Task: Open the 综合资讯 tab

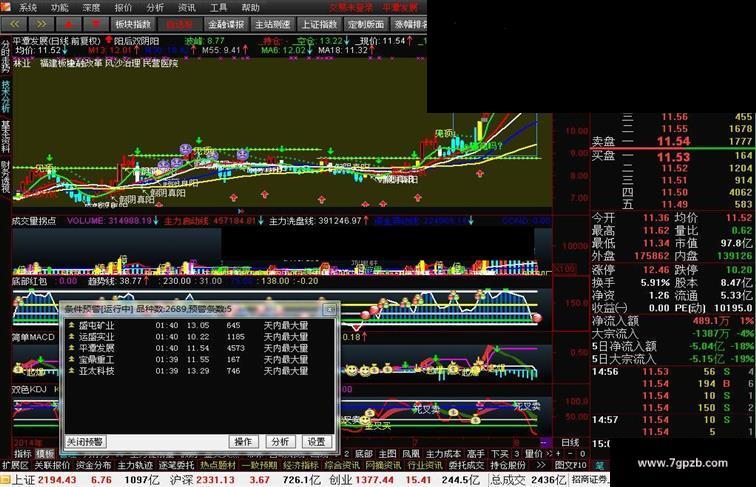Action: (343, 465)
